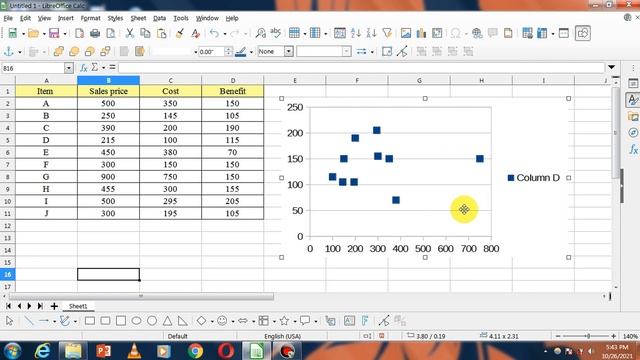The width and height of the screenshot is (640, 360).
Task: Toggle Show Draw Functions toolbar button
Action: click(x=583, y=33)
